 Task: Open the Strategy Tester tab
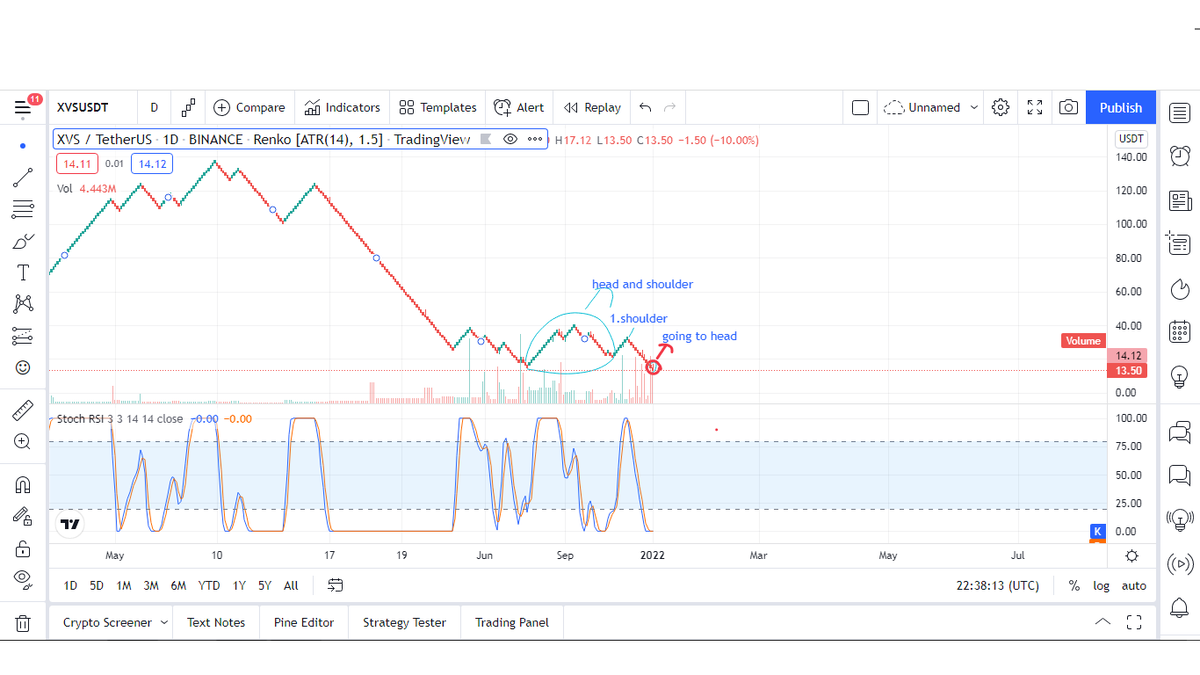tap(404, 622)
